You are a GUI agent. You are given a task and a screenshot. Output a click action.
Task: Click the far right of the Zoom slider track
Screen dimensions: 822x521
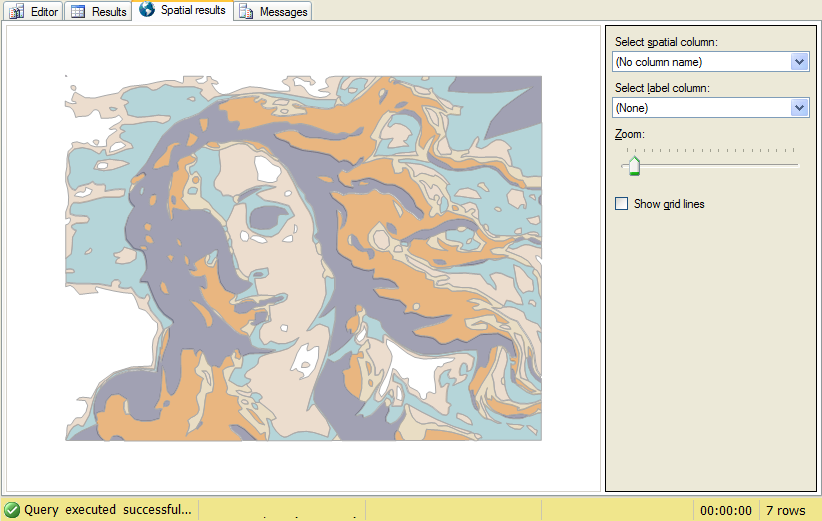click(795, 165)
